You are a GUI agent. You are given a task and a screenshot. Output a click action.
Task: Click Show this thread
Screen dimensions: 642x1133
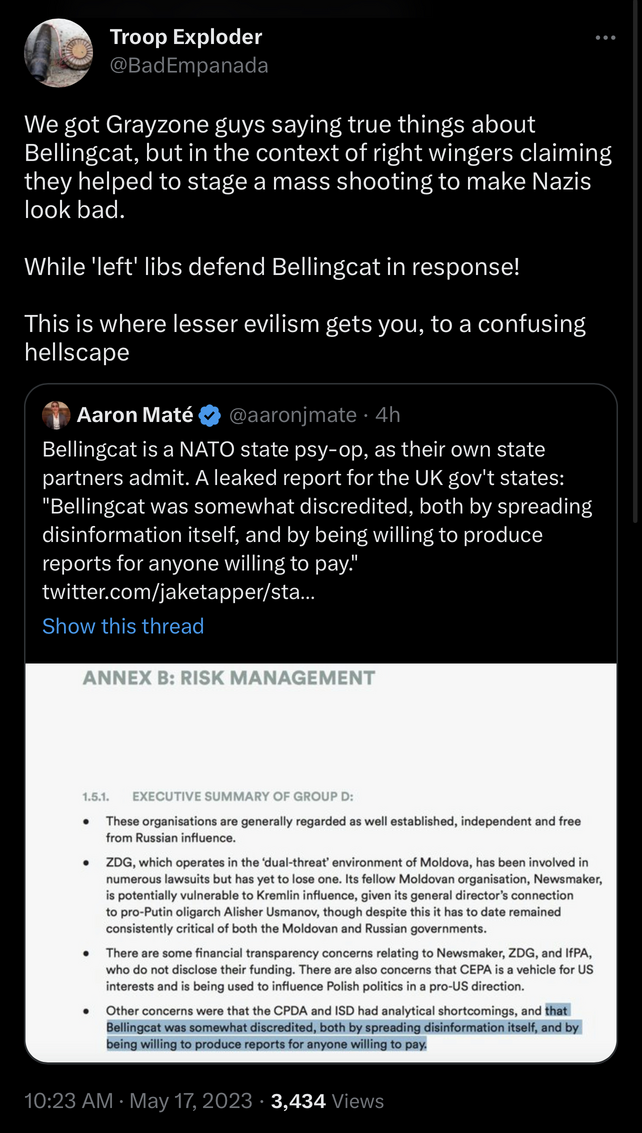[123, 626]
